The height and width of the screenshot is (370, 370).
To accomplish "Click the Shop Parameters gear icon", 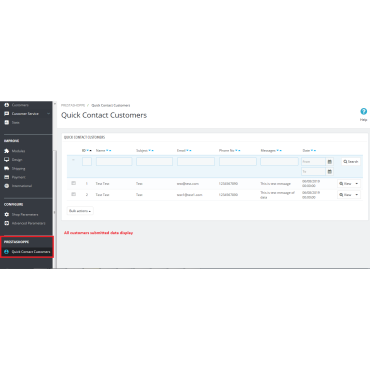I will click(x=6, y=214).
